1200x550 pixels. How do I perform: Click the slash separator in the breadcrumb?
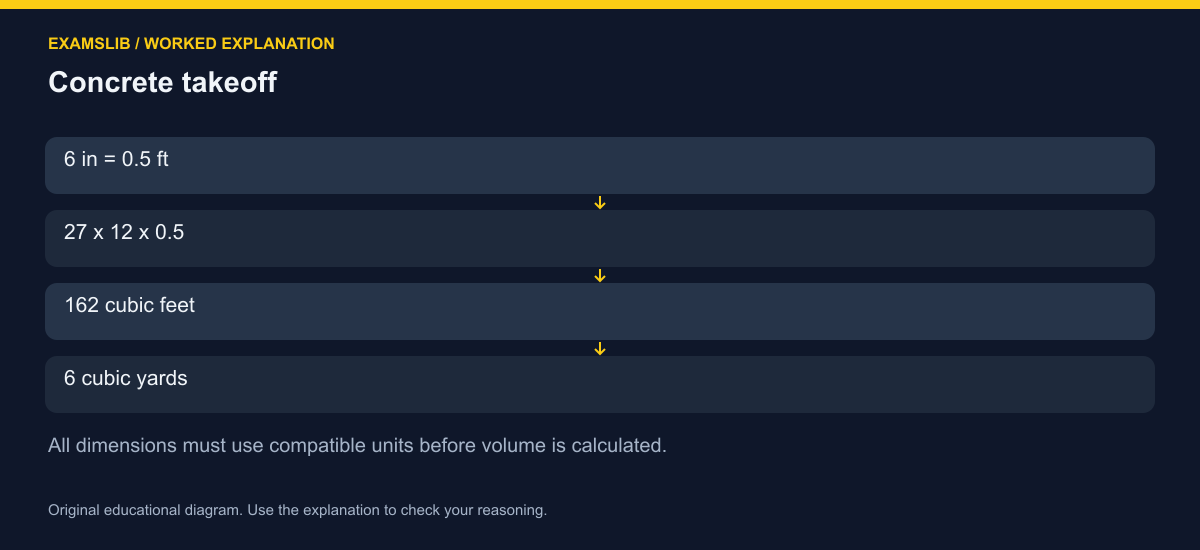[x=138, y=44]
